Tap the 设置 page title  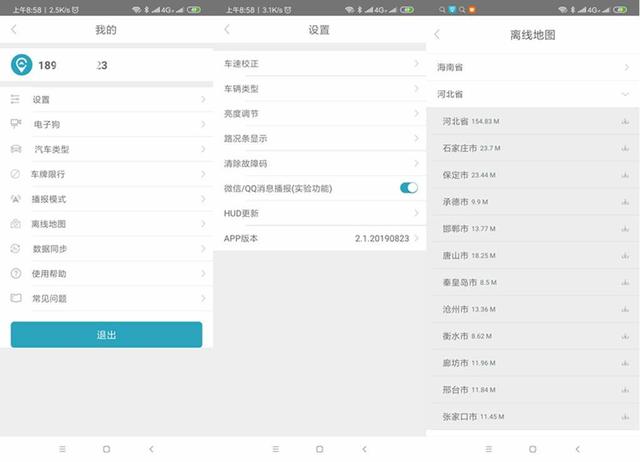pyautogui.click(x=319, y=30)
